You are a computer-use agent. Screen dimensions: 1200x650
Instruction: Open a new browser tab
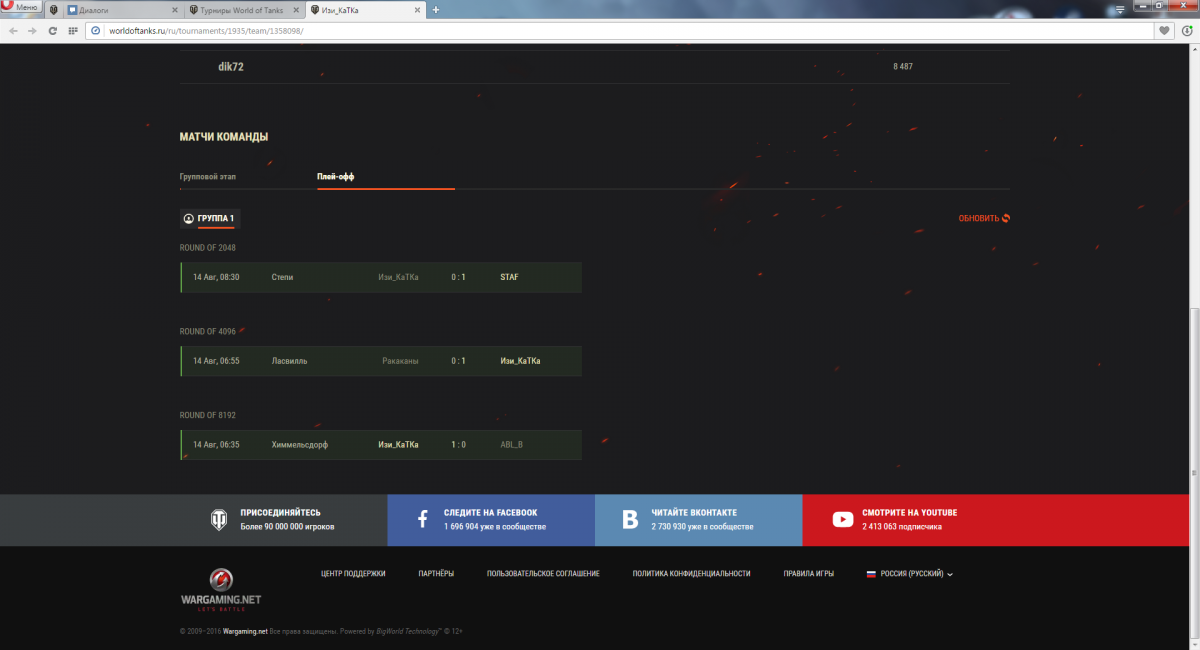pos(436,9)
